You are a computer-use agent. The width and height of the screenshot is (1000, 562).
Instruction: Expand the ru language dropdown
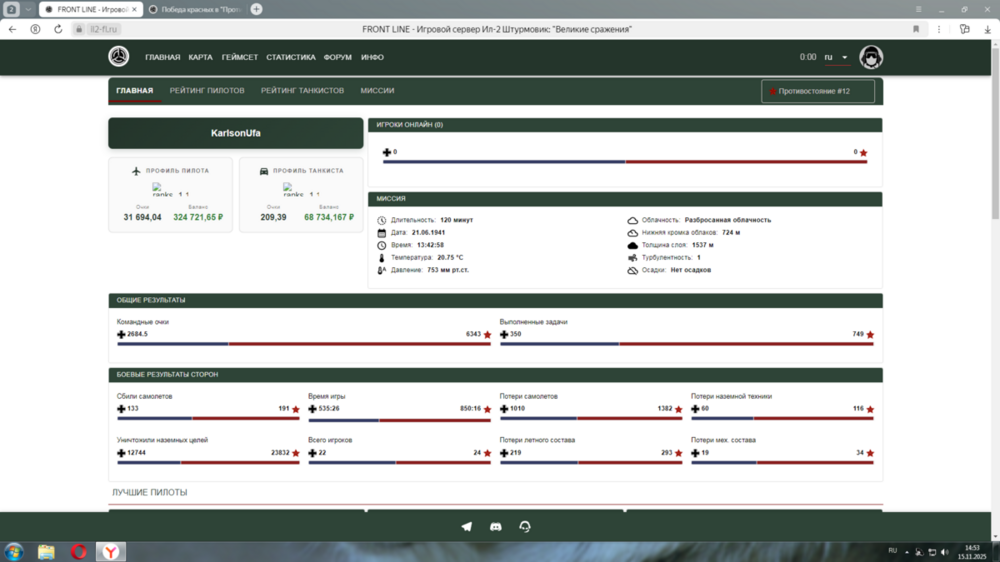point(836,58)
